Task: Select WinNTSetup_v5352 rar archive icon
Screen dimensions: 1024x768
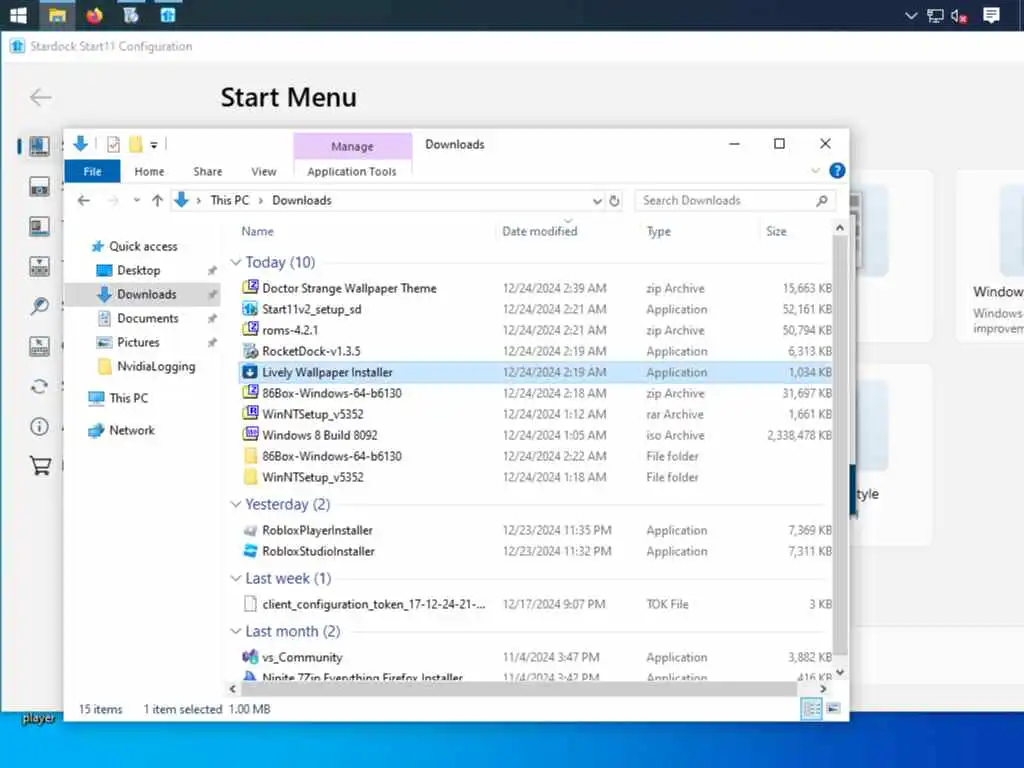Action: point(250,413)
